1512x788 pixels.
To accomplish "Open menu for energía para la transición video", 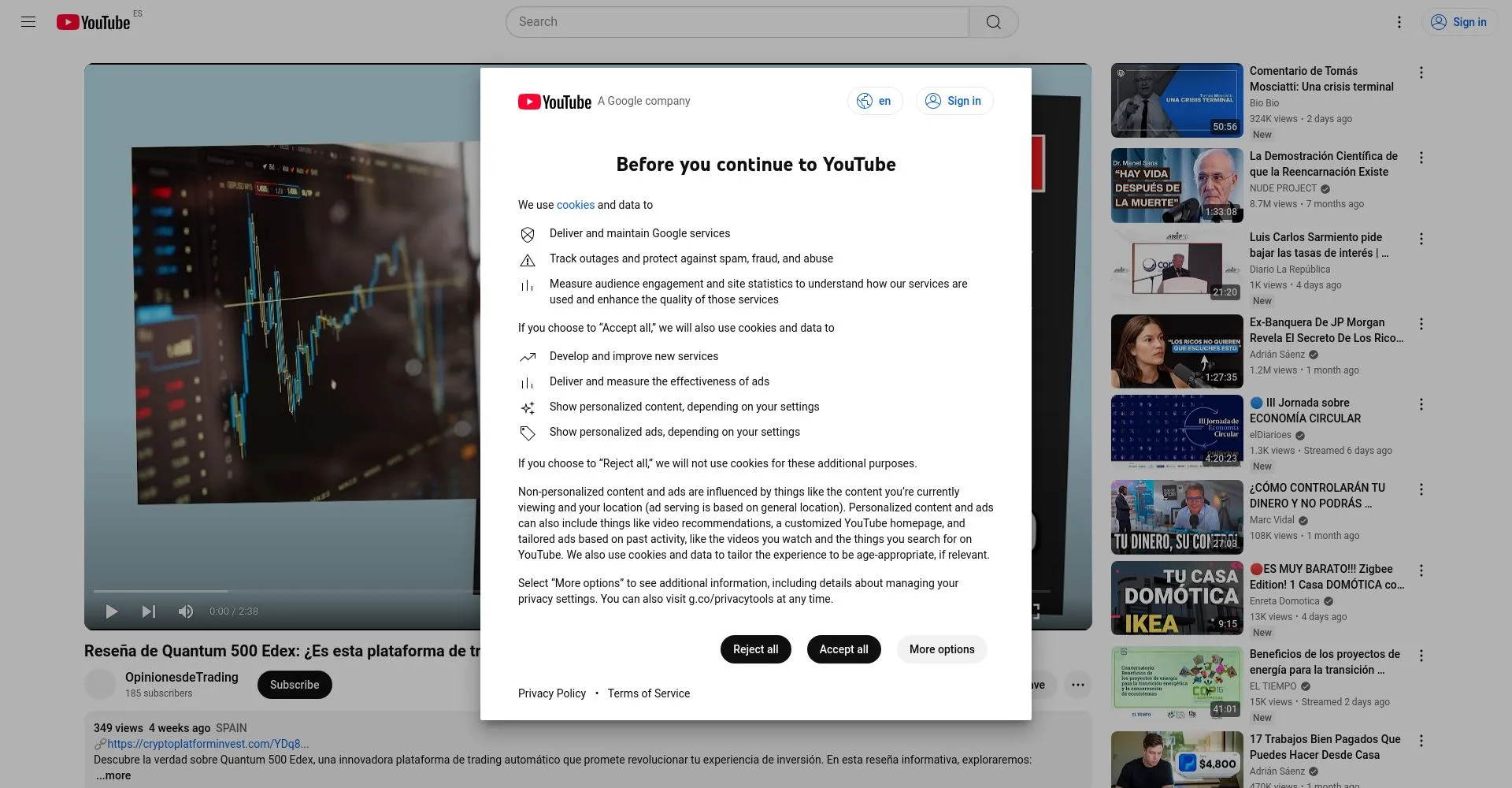I will 1421,656.
